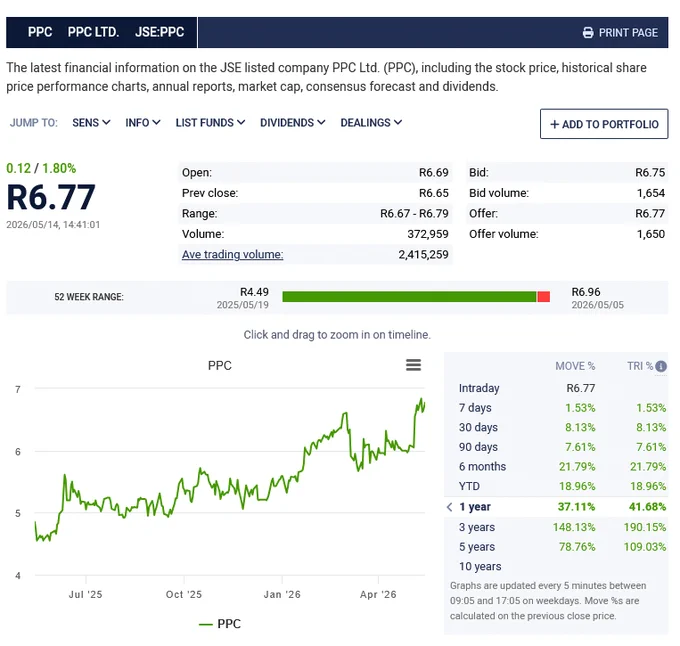
Task: Click ADD TO PORTFOLIO button
Action: (604, 124)
